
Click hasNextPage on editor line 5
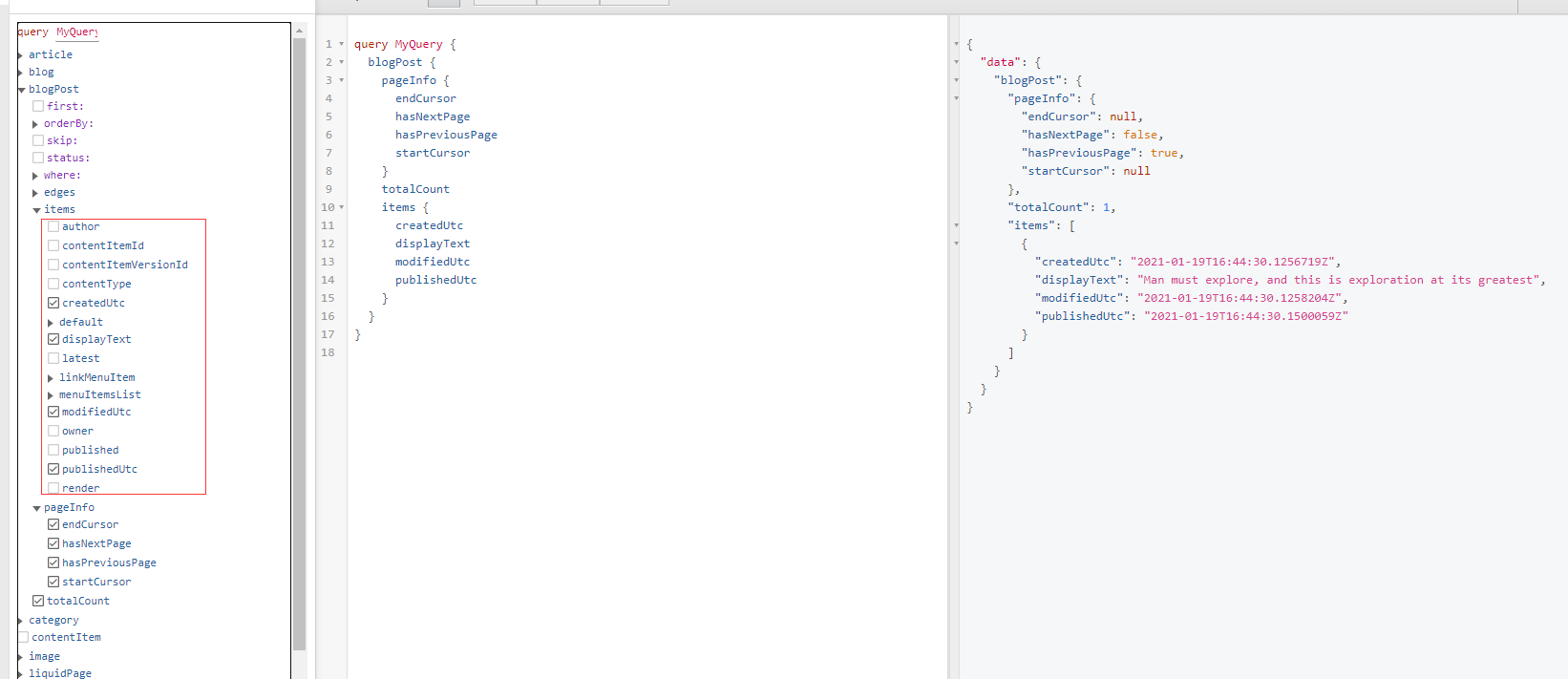point(433,117)
